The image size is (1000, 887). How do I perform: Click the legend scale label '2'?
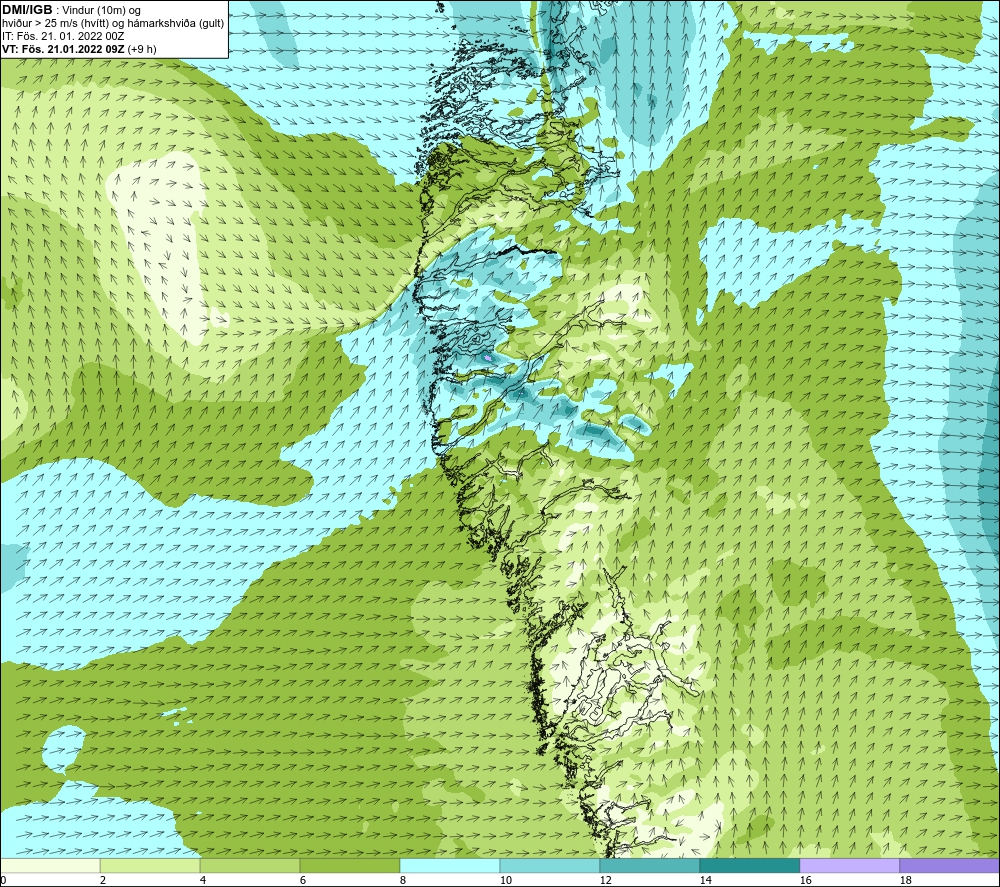[103, 880]
